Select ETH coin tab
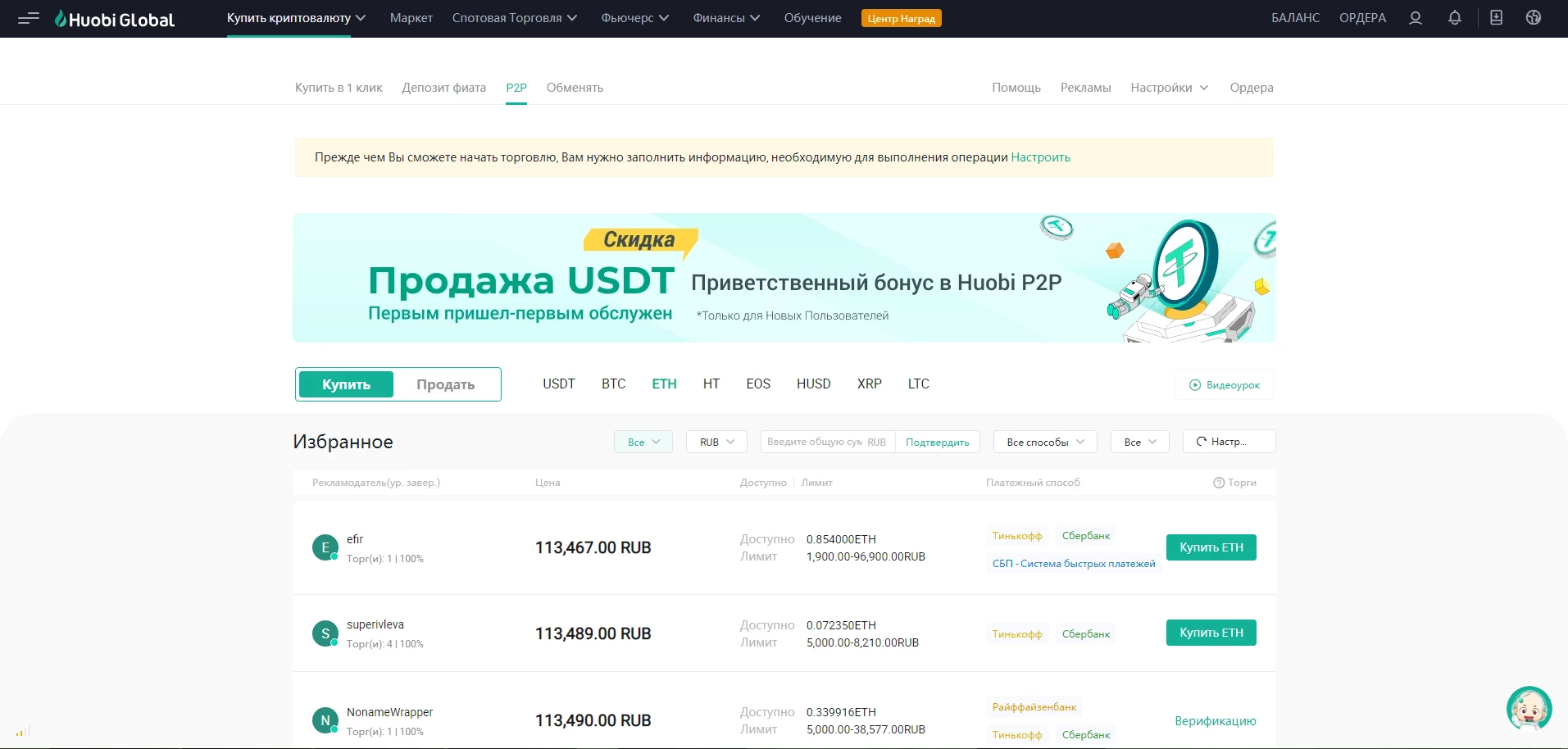 (664, 384)
